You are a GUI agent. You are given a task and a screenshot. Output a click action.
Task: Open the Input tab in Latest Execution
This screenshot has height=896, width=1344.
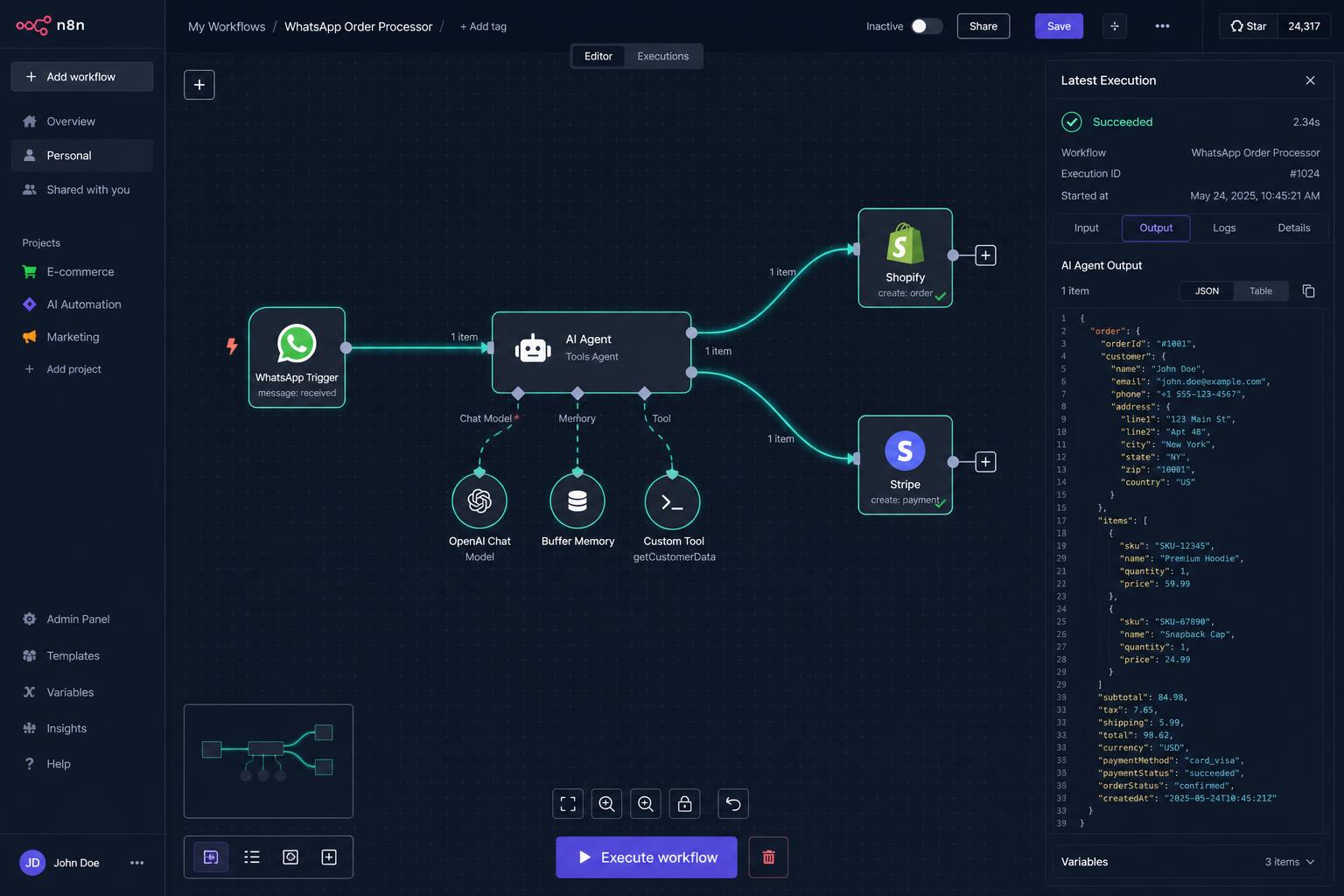[1086, 228]
